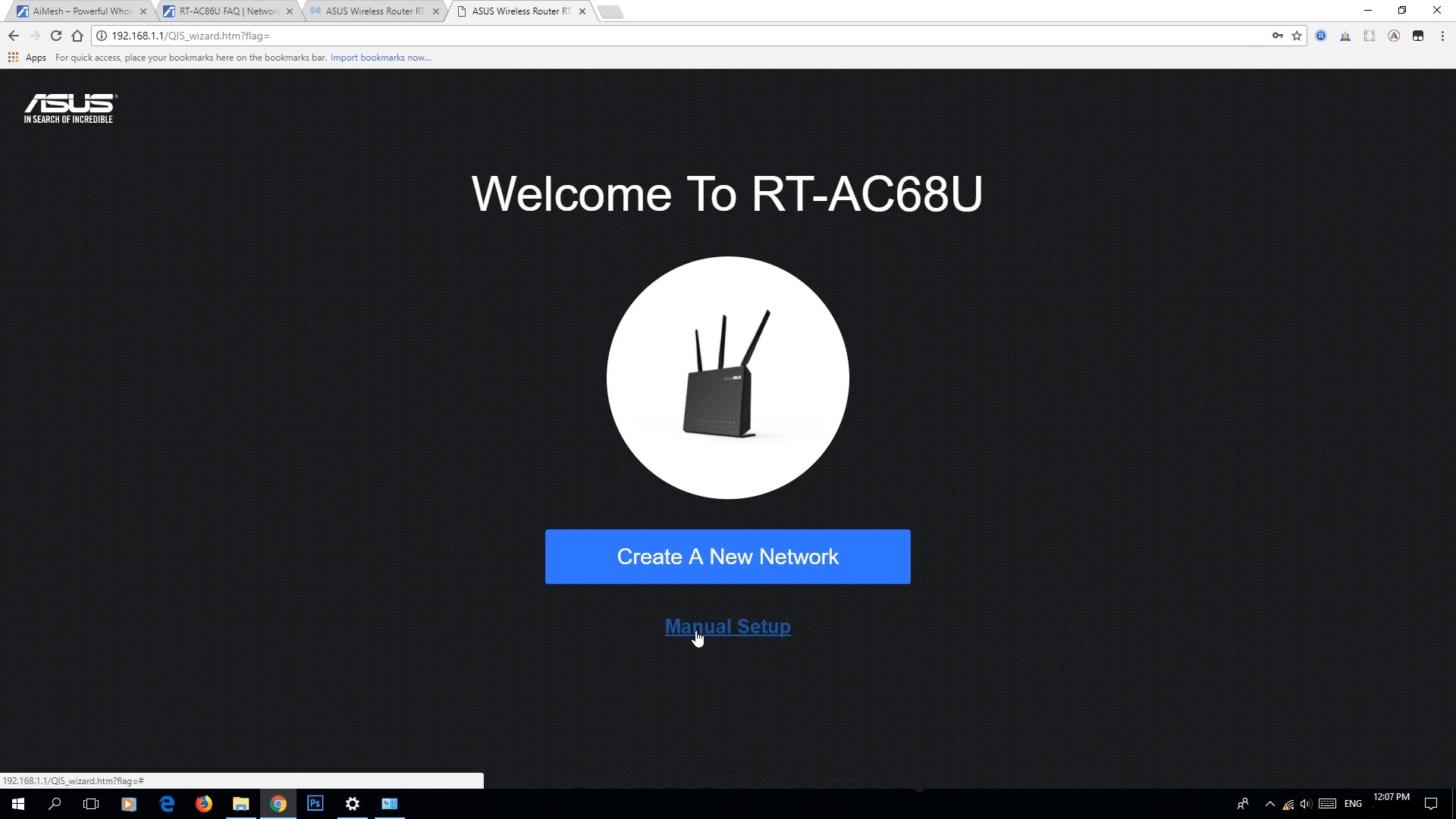Go back in browser history

point(14,36)
